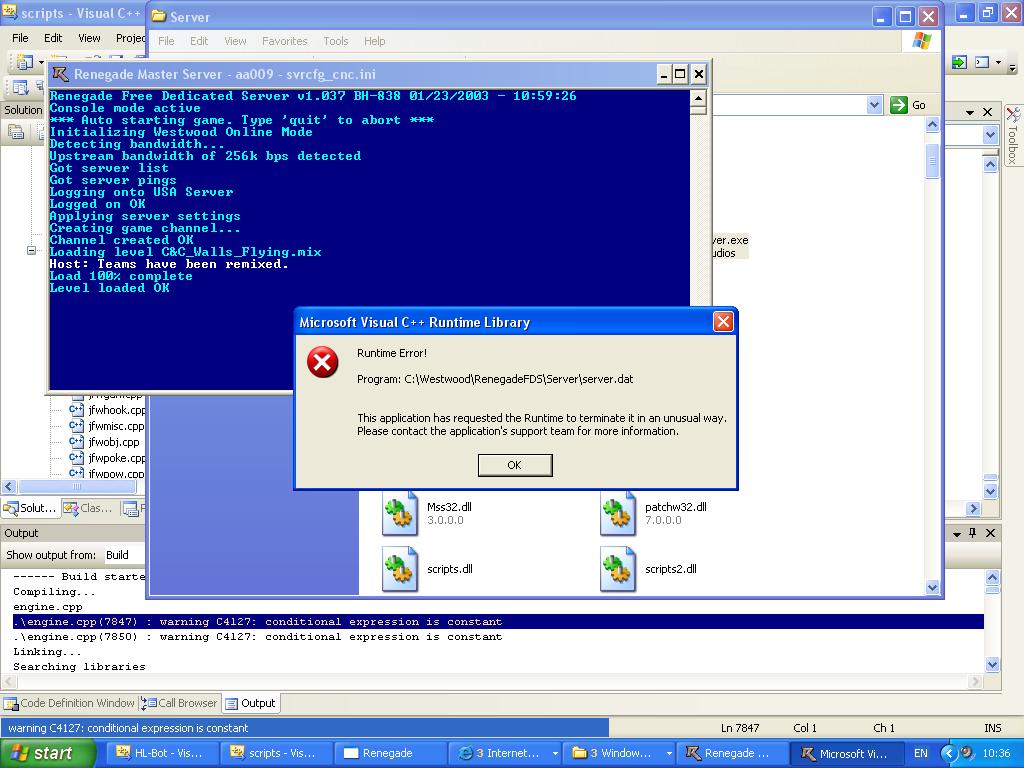This screenshot has height=768, width=1024.
Task: Open jfwobj.cpp in the solution tree
Action: pos(113,442)
